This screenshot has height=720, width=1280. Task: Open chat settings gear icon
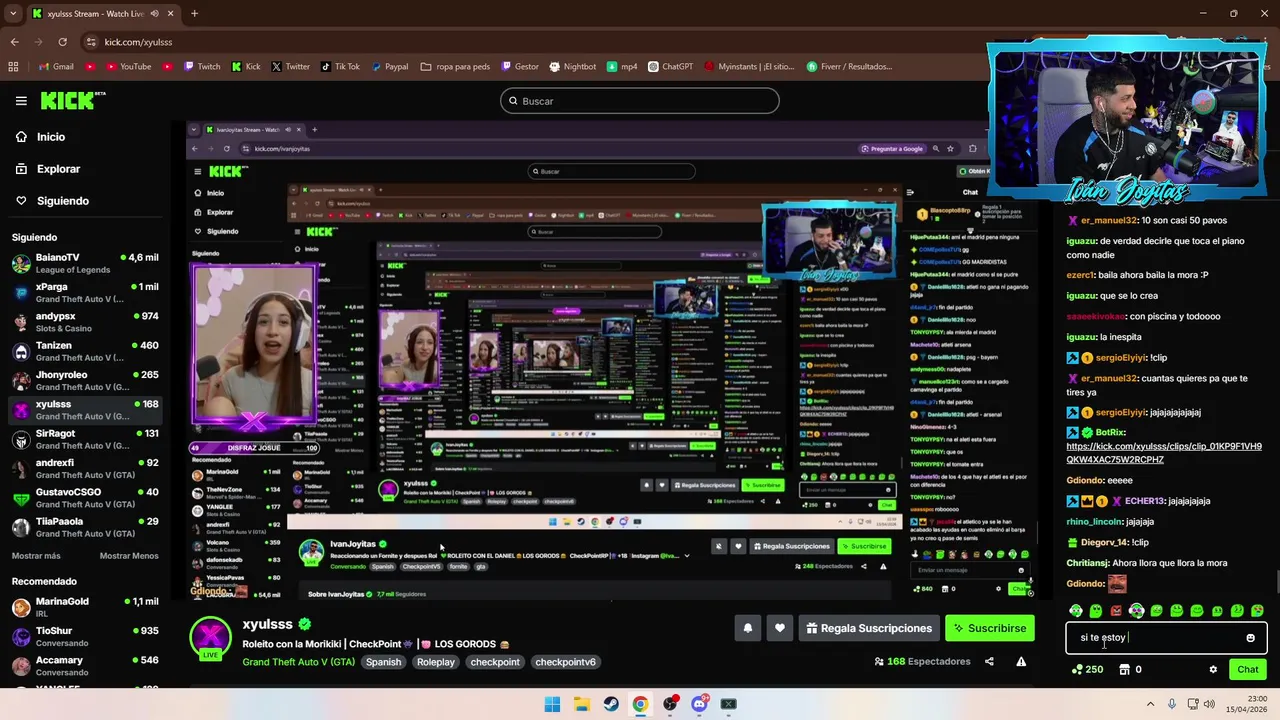click(1213, 669)
